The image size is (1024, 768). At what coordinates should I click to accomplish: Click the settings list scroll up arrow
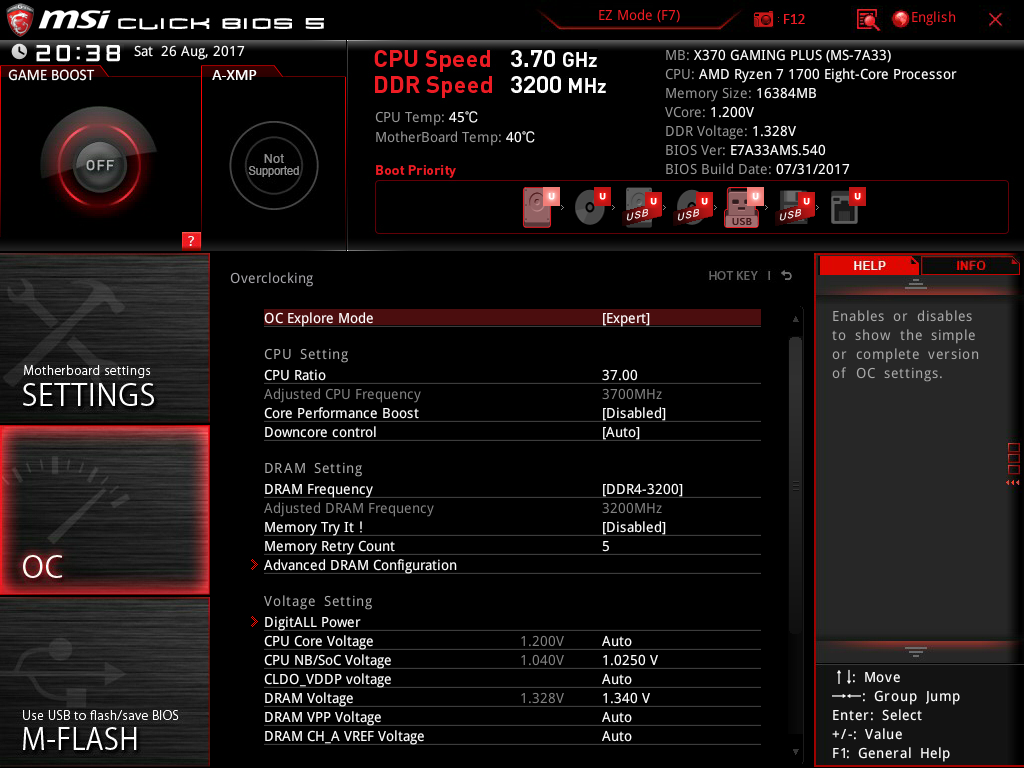tap(795, 319)
